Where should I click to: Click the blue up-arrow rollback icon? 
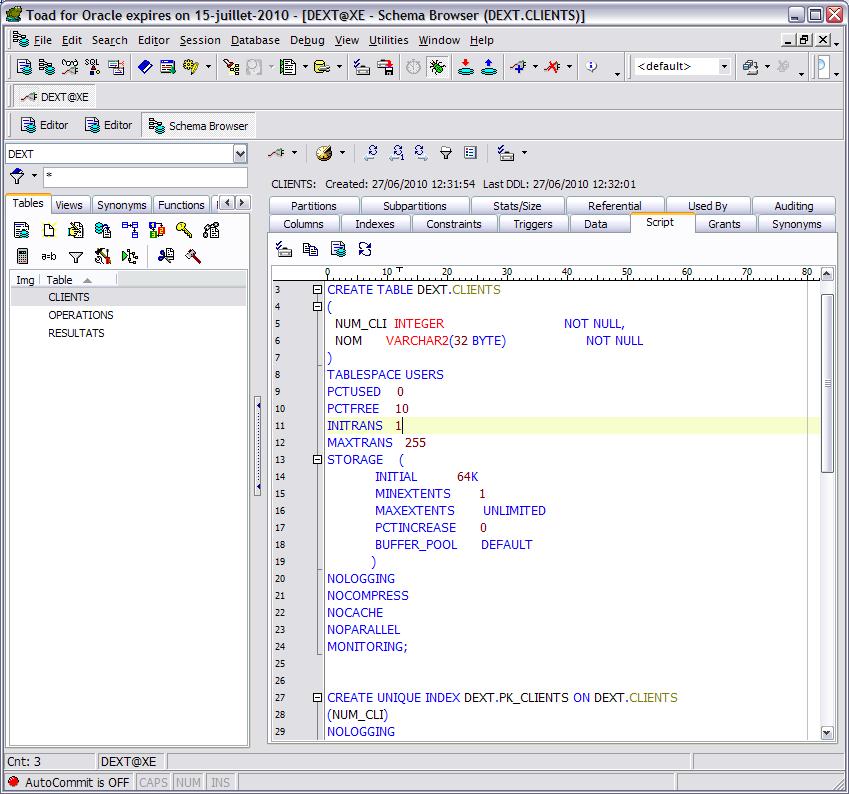tap(488, 67)
